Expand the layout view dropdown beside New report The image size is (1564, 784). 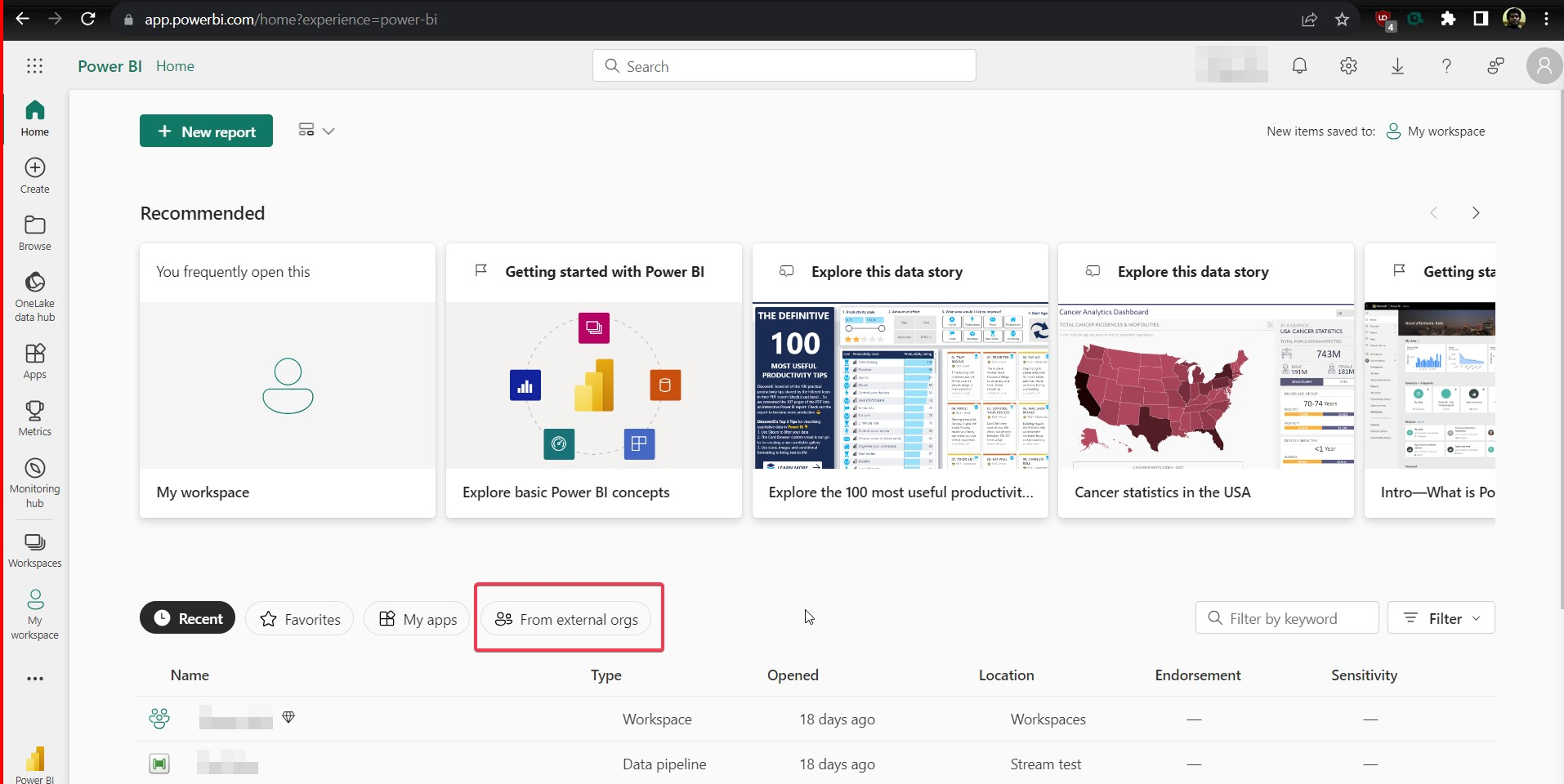click(316, 131)
